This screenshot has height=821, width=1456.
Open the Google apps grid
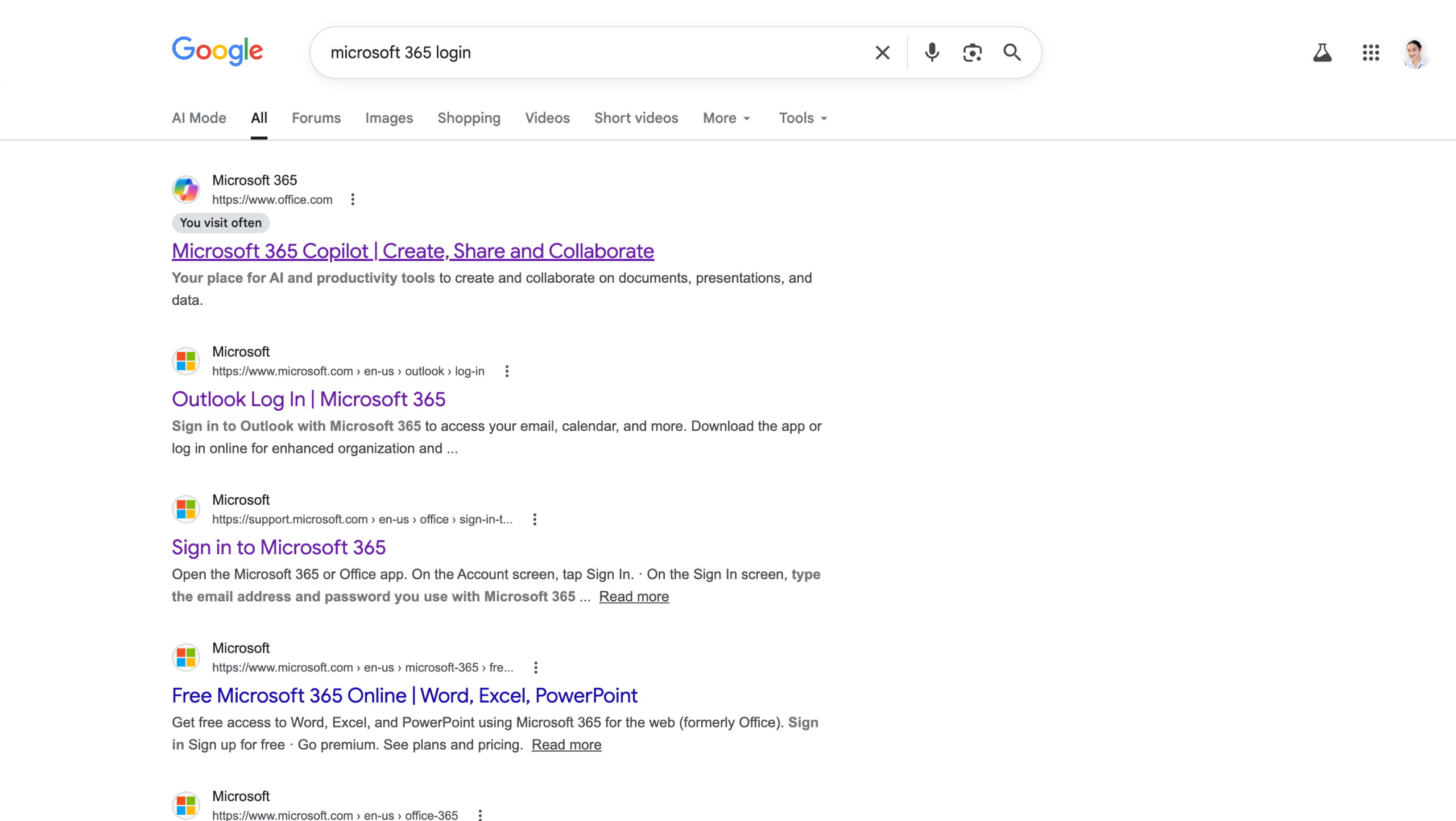pyautogui.click(x=1371, y=53)
